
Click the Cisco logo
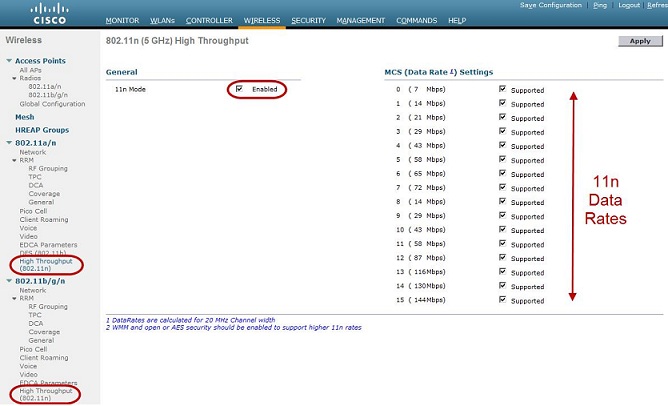point(49,14)
